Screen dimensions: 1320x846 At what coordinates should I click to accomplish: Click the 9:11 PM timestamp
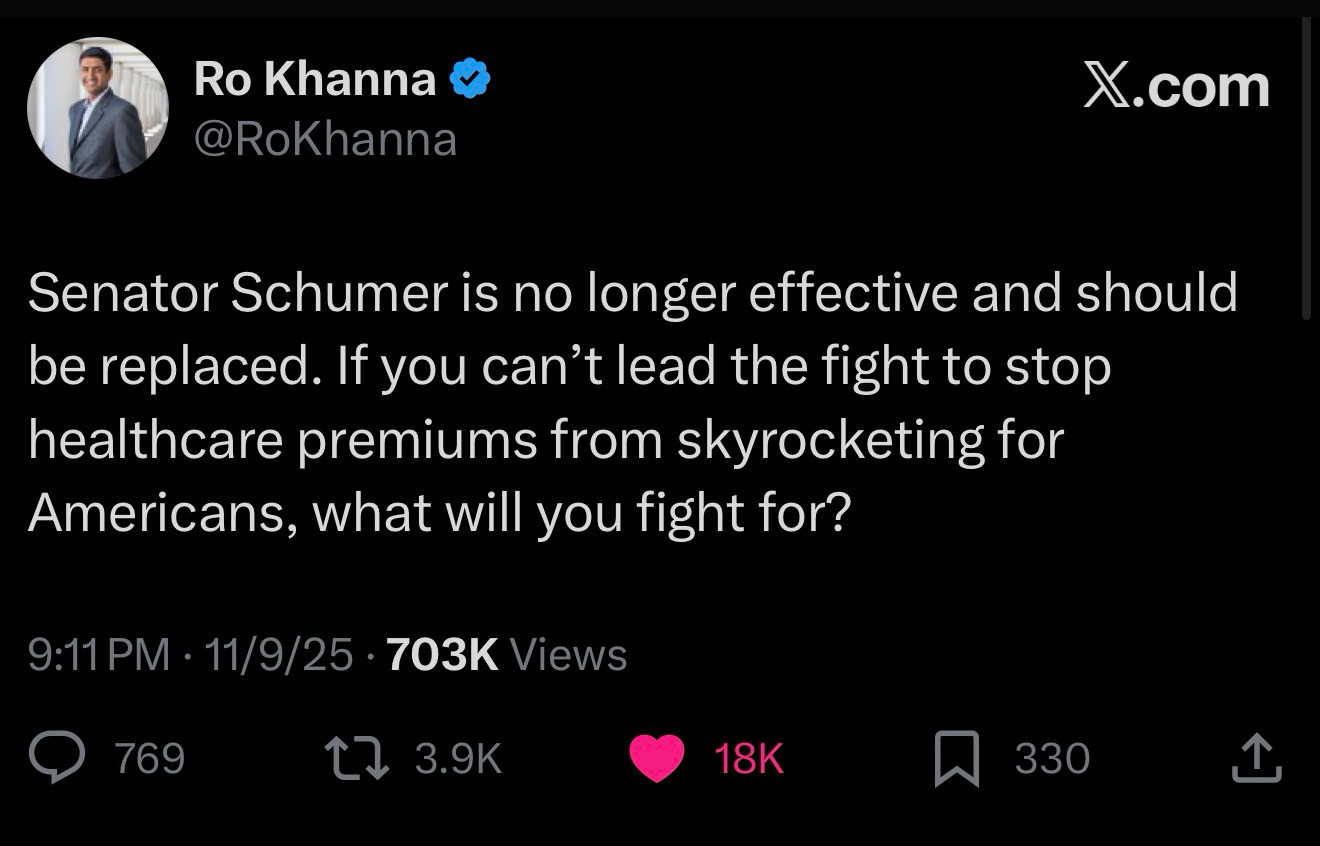tap(99, 655)
